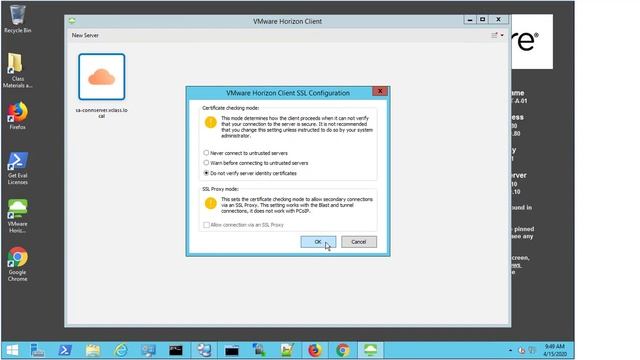The height and width of the screenshot is (360, 640).
Task: Select Do not verify server identity certificates
Action: tap(250, 173)
